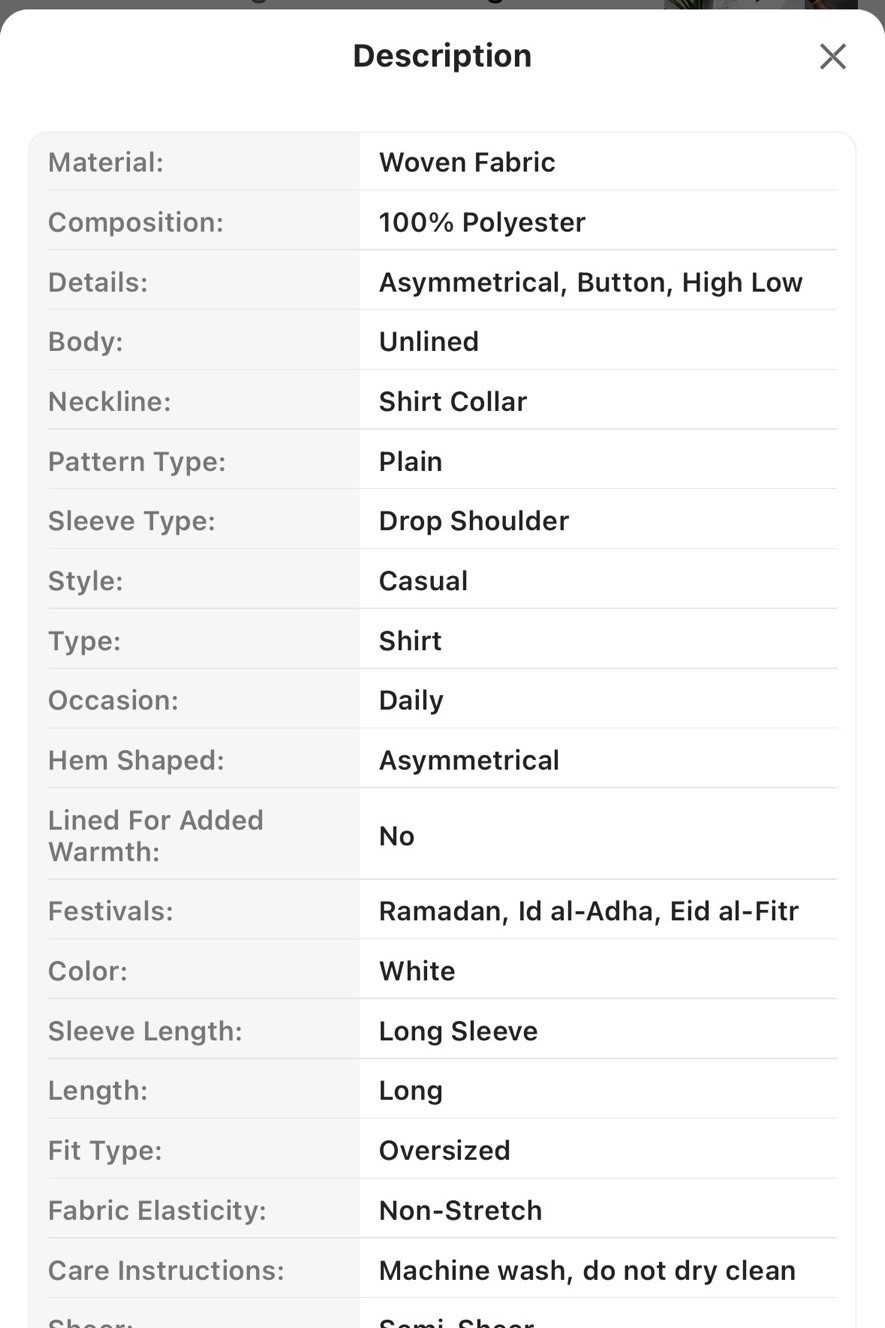Select the Drop Shoulder sleeve type
The height and width of the screenshot is (1328, 885).
point(473,521)
